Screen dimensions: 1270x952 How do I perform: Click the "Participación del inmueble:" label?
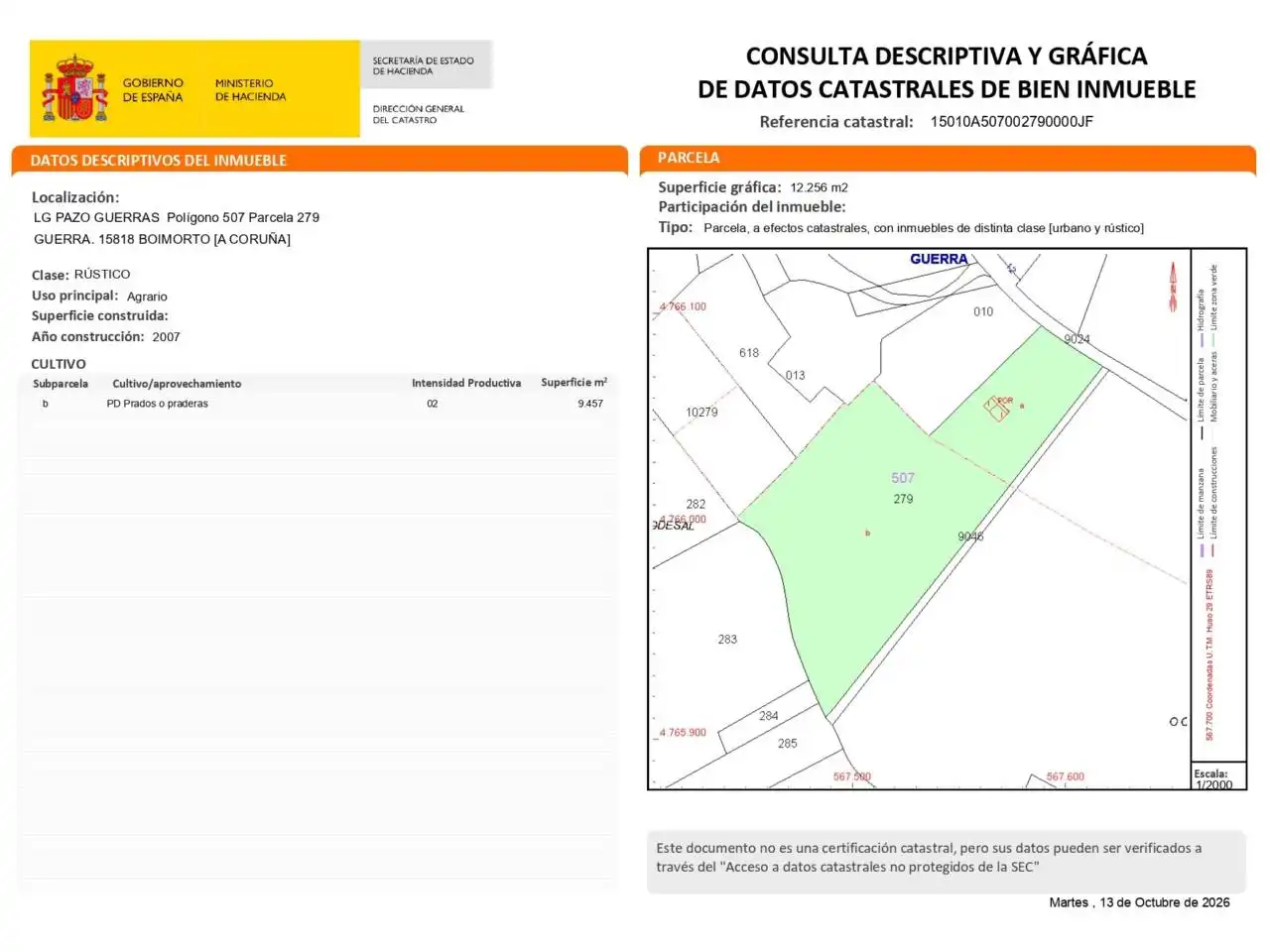tap(752, 207)
